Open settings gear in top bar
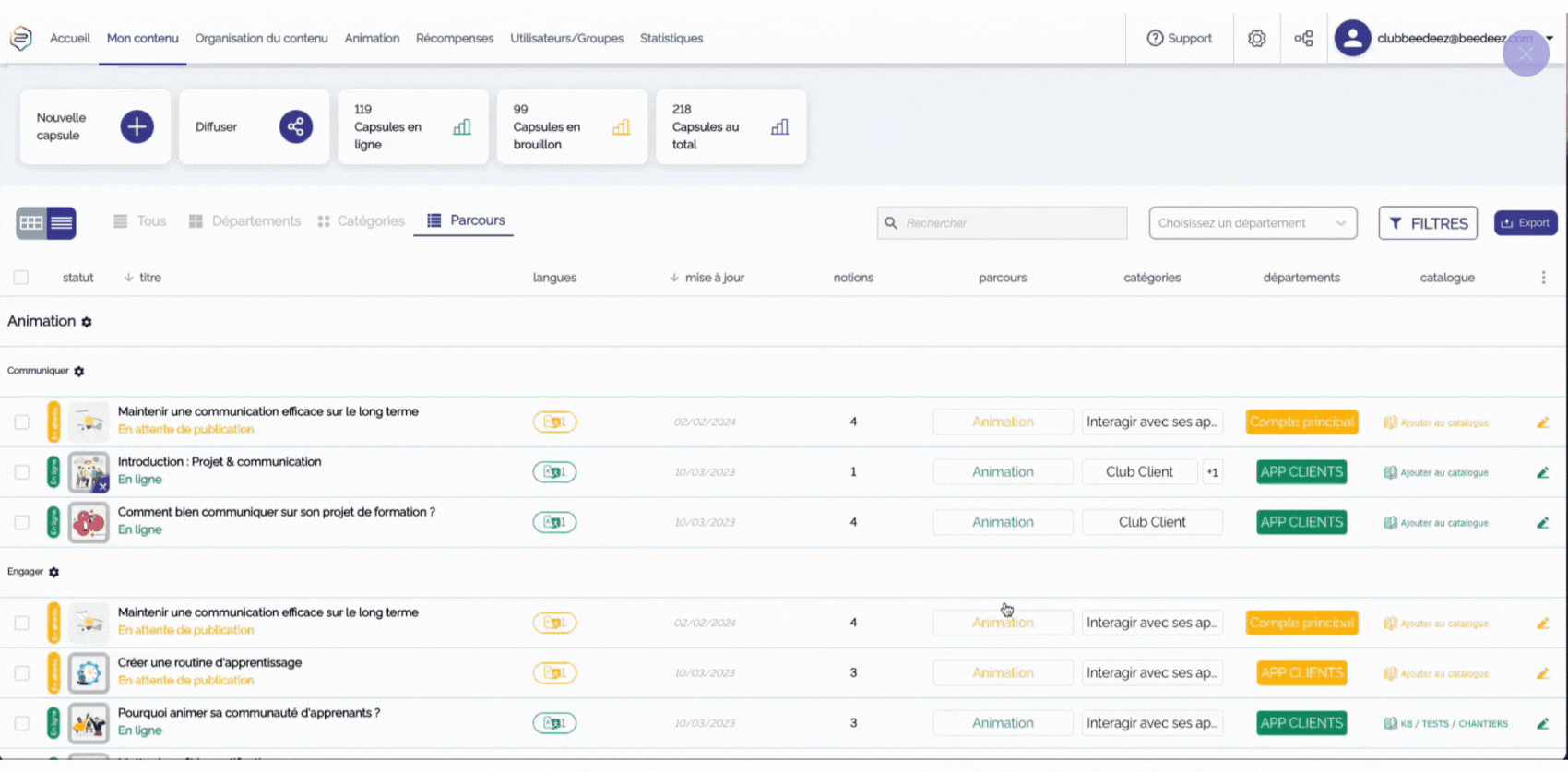This screenshot has width=1568, height=772. click(x=1256, y=39)
